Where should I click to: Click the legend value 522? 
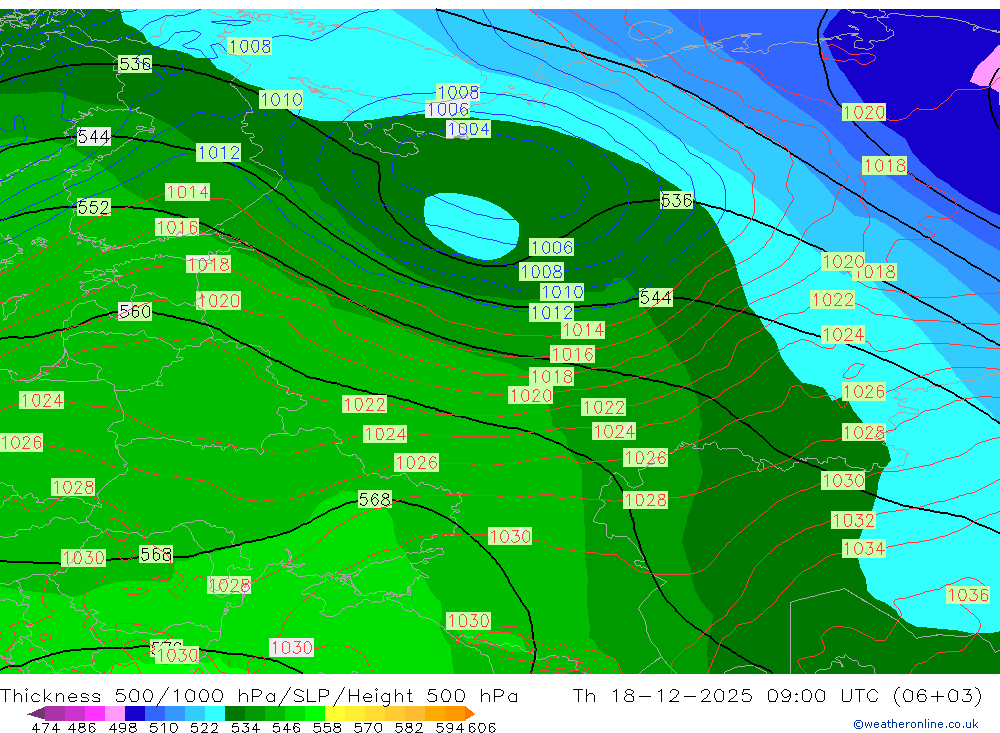point(204,727)
